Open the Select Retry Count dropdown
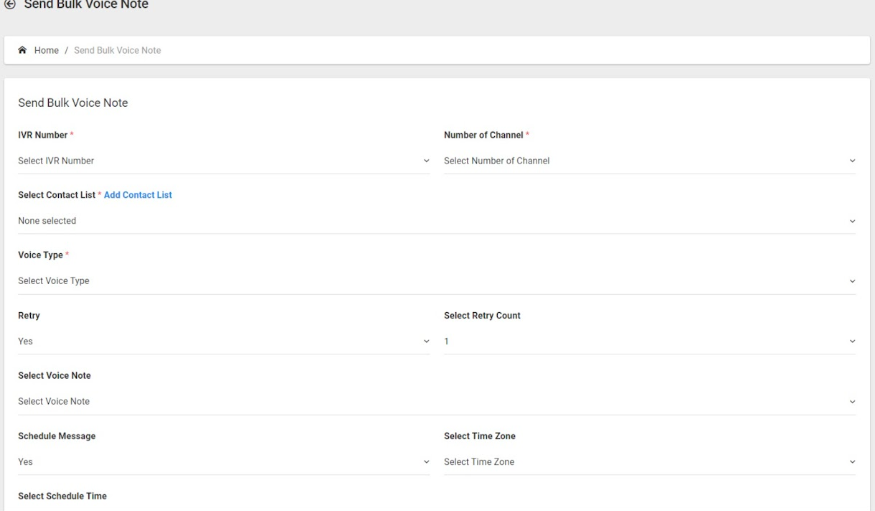The width and height of the screenshot is (875, 511). [650, 341]
